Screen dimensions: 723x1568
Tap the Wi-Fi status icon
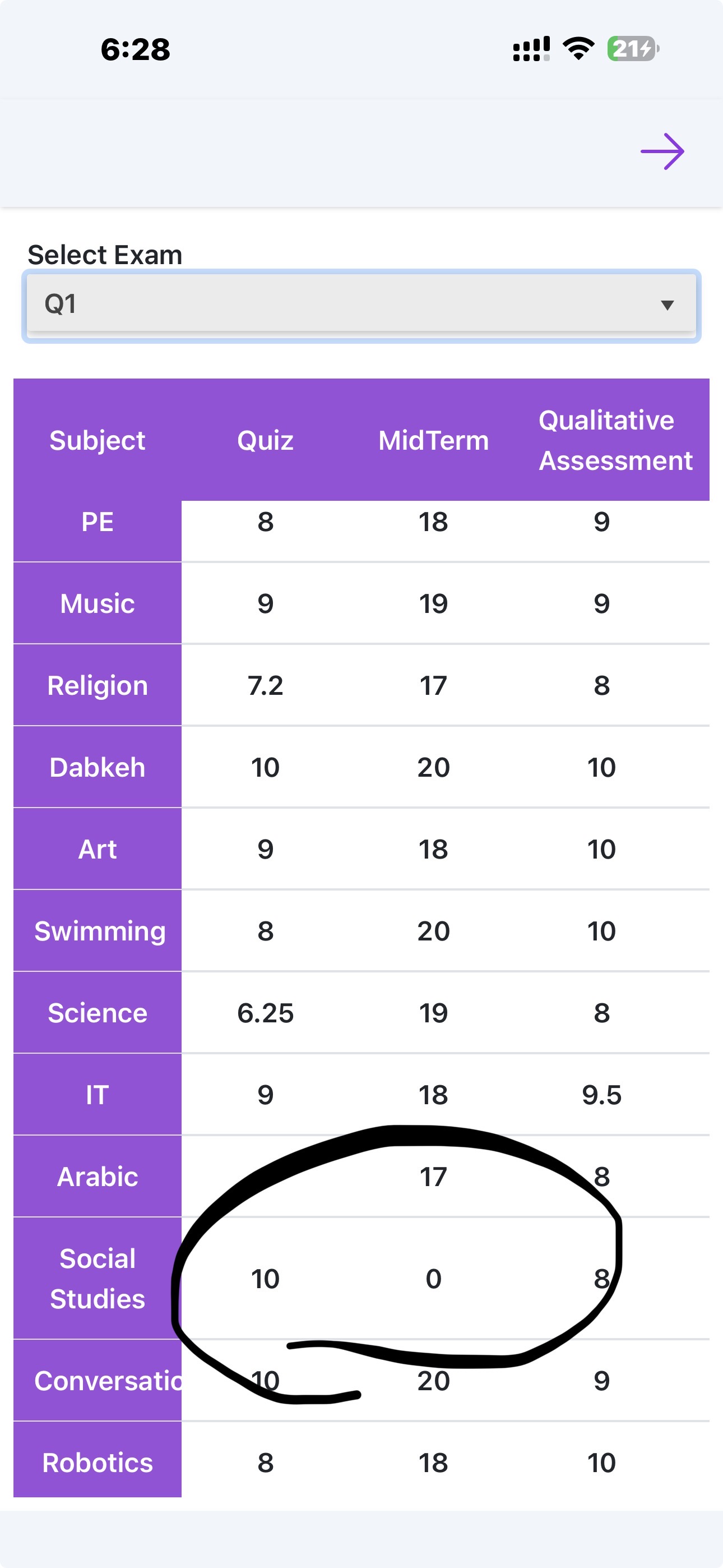click(578, 48)
